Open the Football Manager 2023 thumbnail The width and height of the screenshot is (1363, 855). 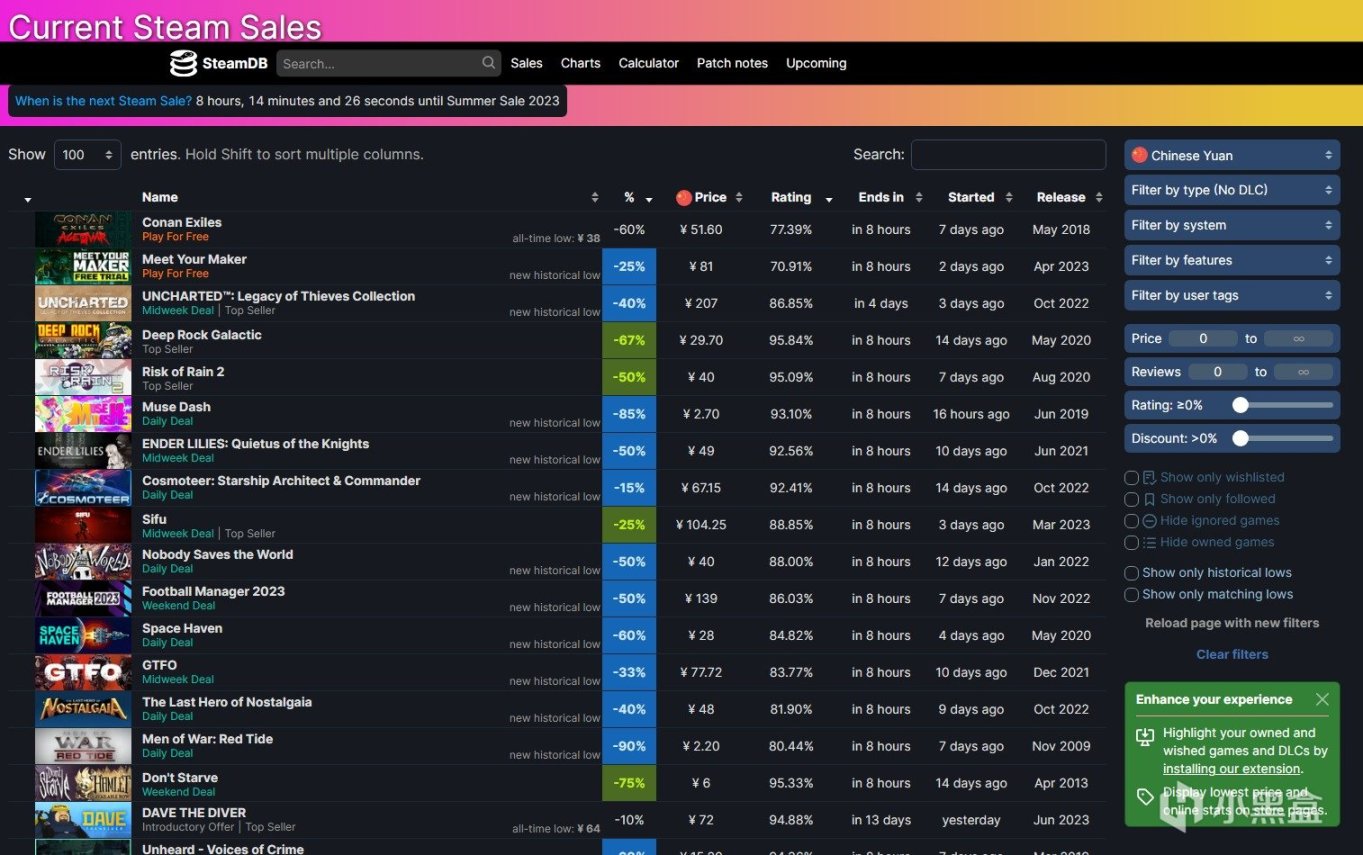click(83, 599)
